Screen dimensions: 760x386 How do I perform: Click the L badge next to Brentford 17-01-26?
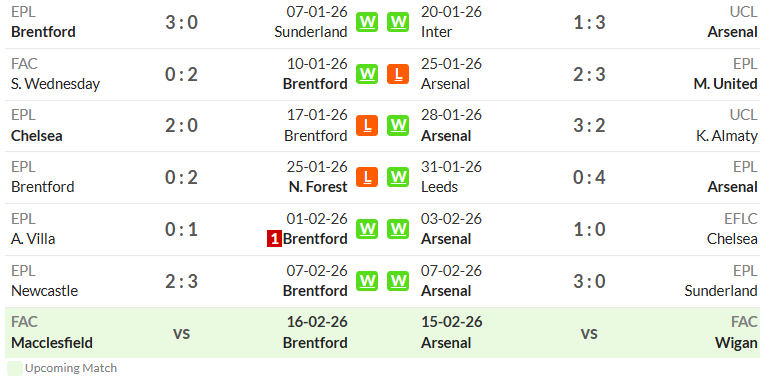pos(367,126)
